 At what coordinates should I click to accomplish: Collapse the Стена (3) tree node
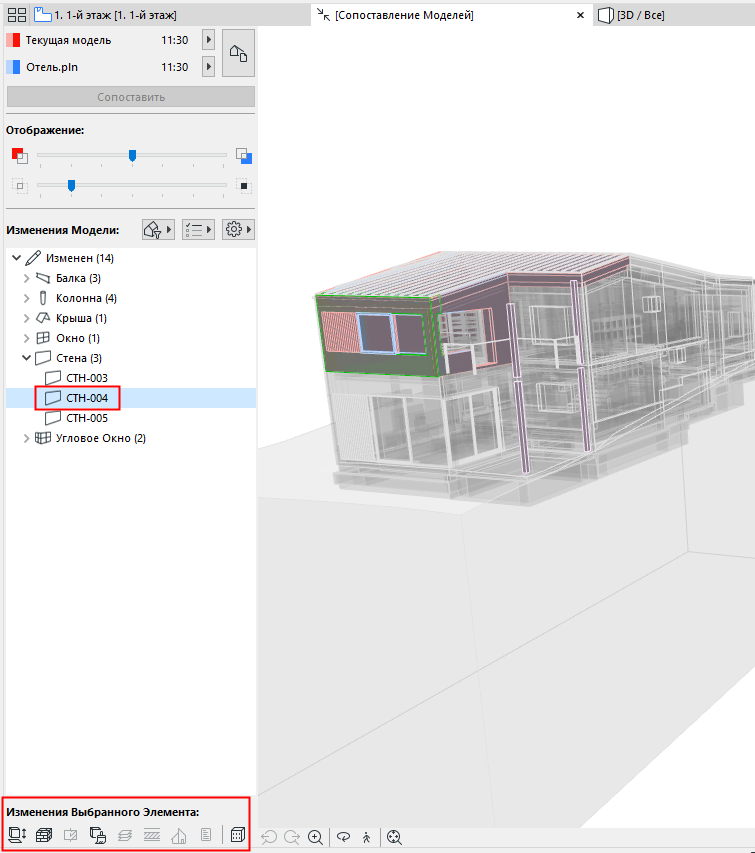tap(26, 358)
